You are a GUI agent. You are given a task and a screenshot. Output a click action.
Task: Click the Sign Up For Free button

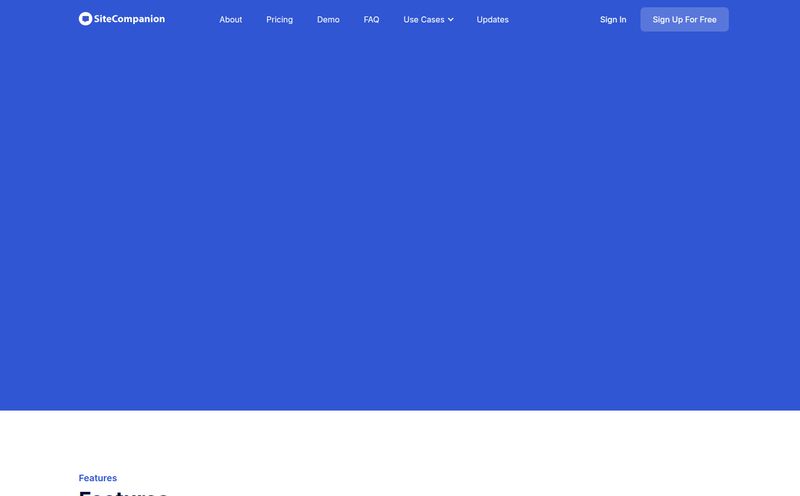(684, 19)
